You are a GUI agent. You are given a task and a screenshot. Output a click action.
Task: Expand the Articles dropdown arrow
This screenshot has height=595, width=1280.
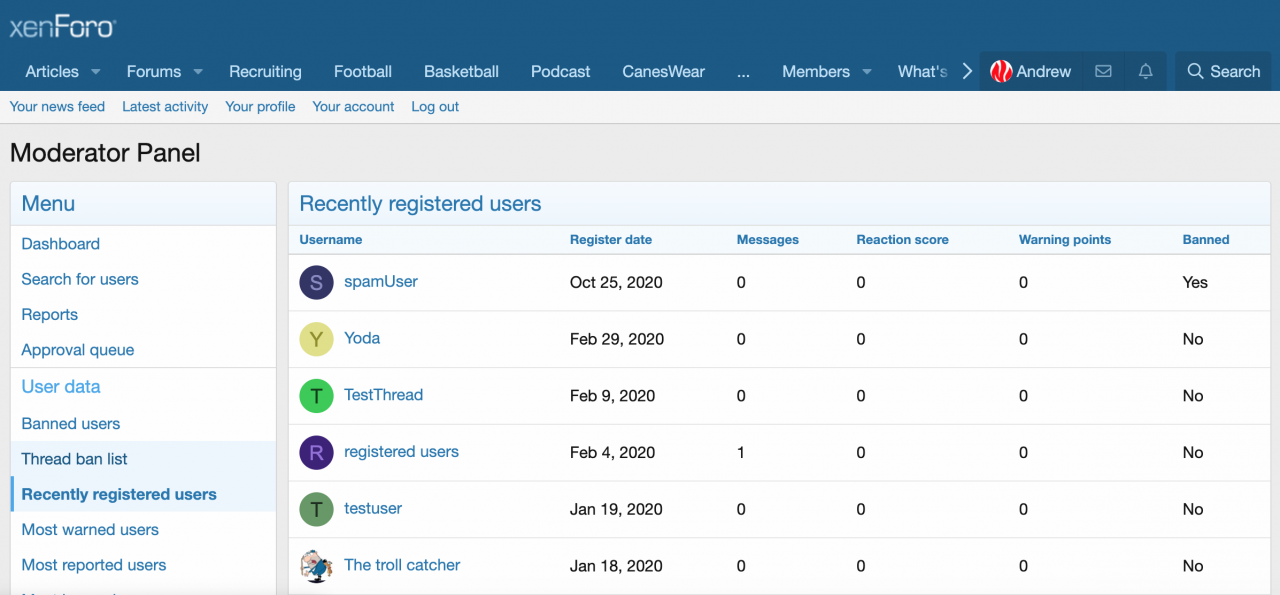96,72
